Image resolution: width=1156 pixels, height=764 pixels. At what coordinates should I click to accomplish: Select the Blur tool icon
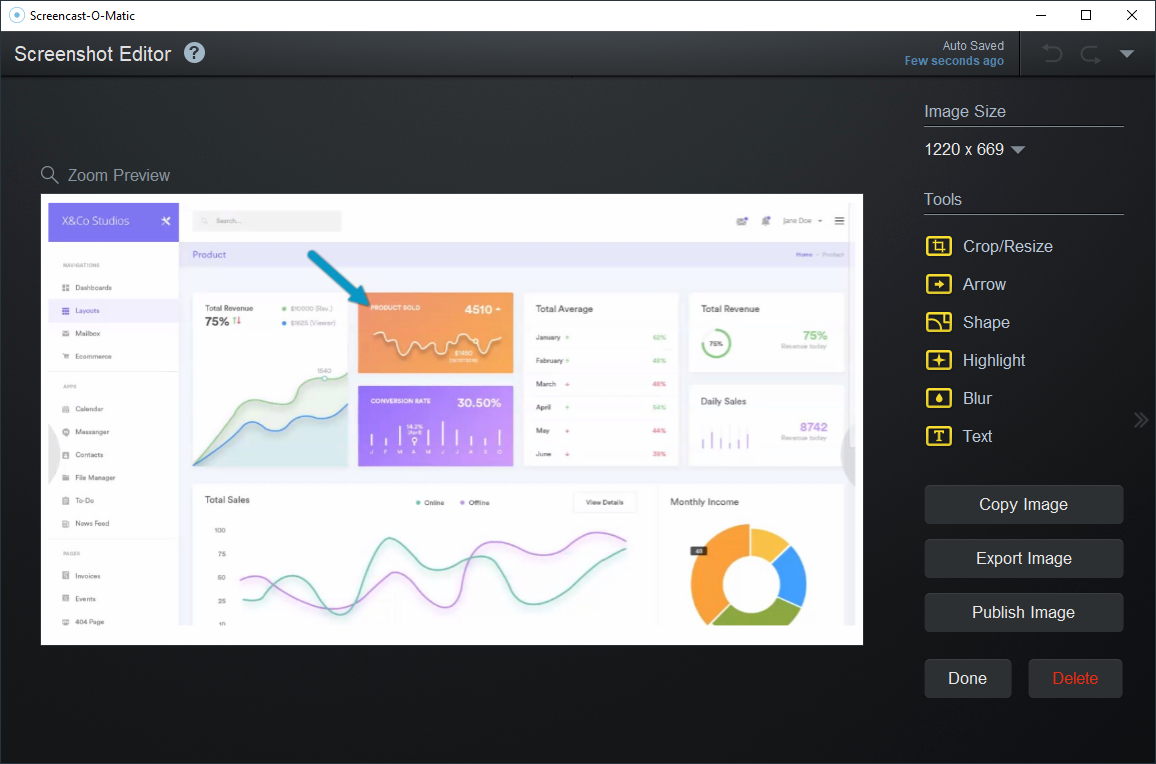pos(939,398)
